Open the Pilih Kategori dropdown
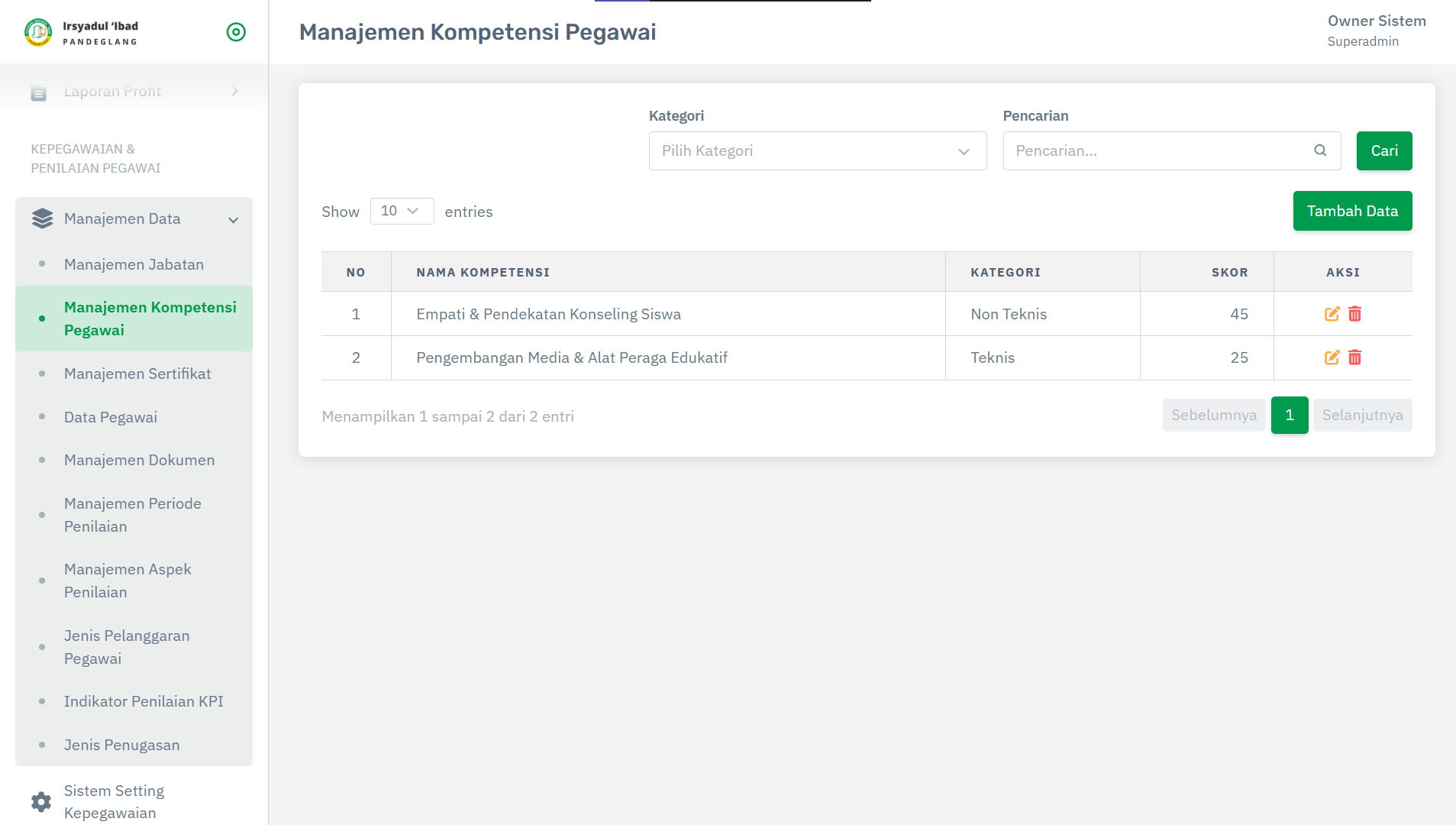Screen dimensions: 1456x825 pyautogui.click(x=818, y=150)
